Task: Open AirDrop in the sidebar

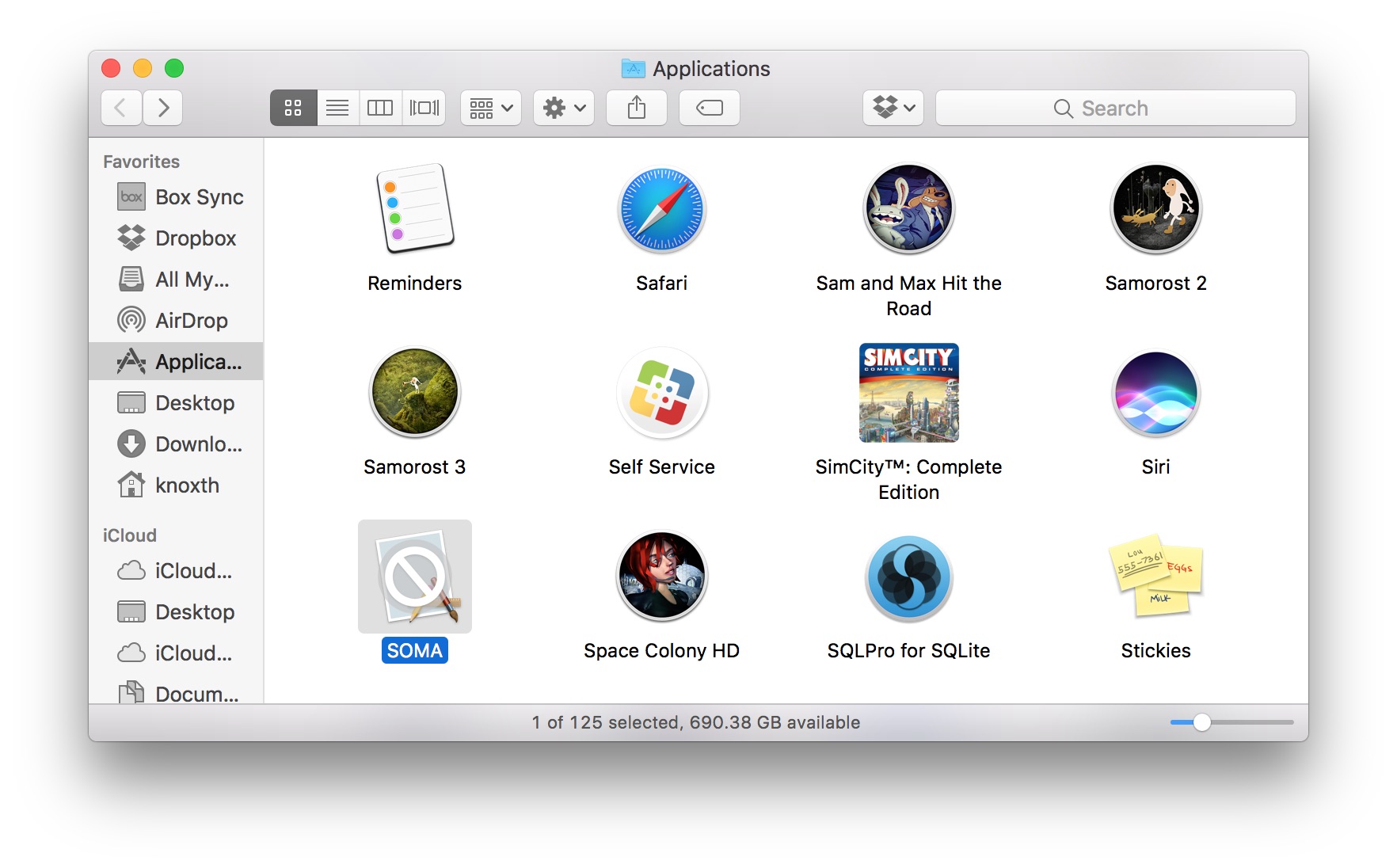Action: [x=176, y=321]
